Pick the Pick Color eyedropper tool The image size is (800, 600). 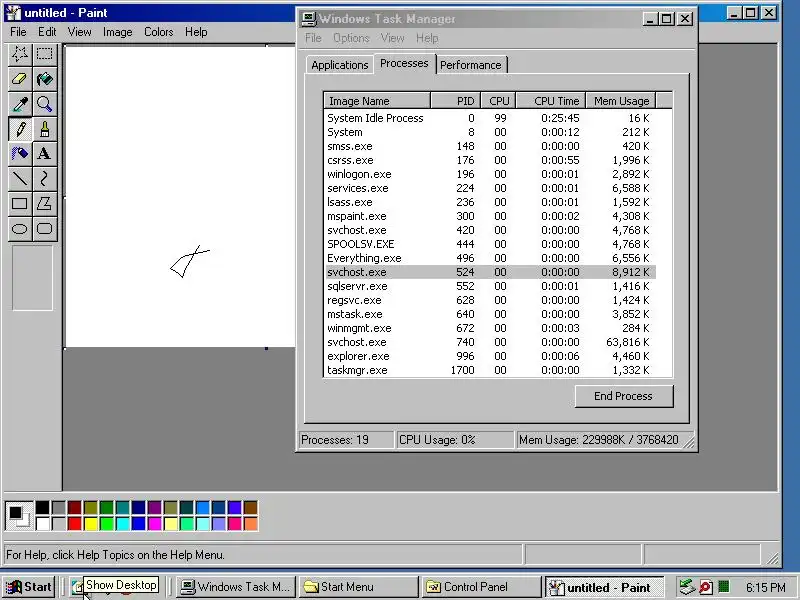coord(20,104)
